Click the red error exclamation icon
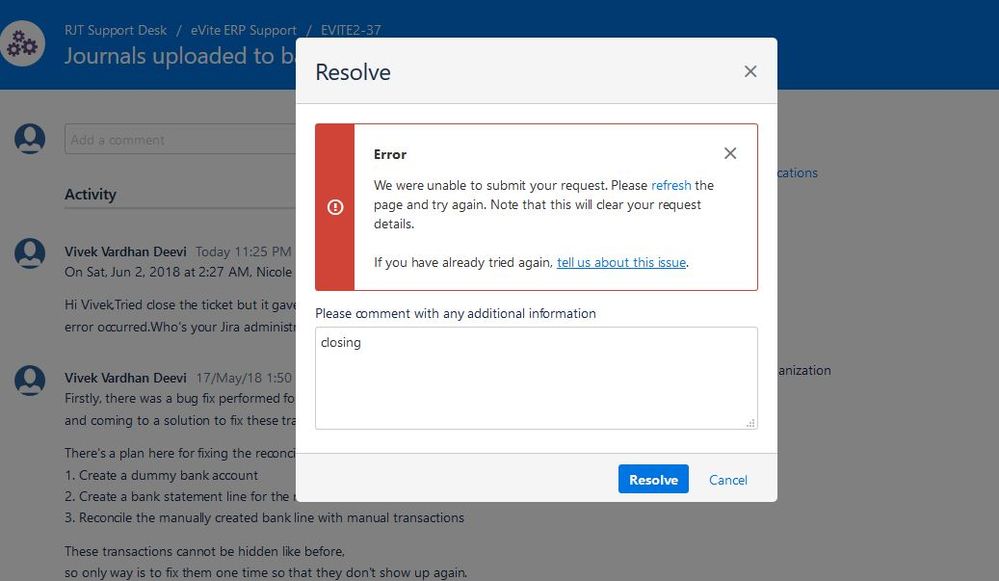The image size is (999, 581). click(335, 207)
